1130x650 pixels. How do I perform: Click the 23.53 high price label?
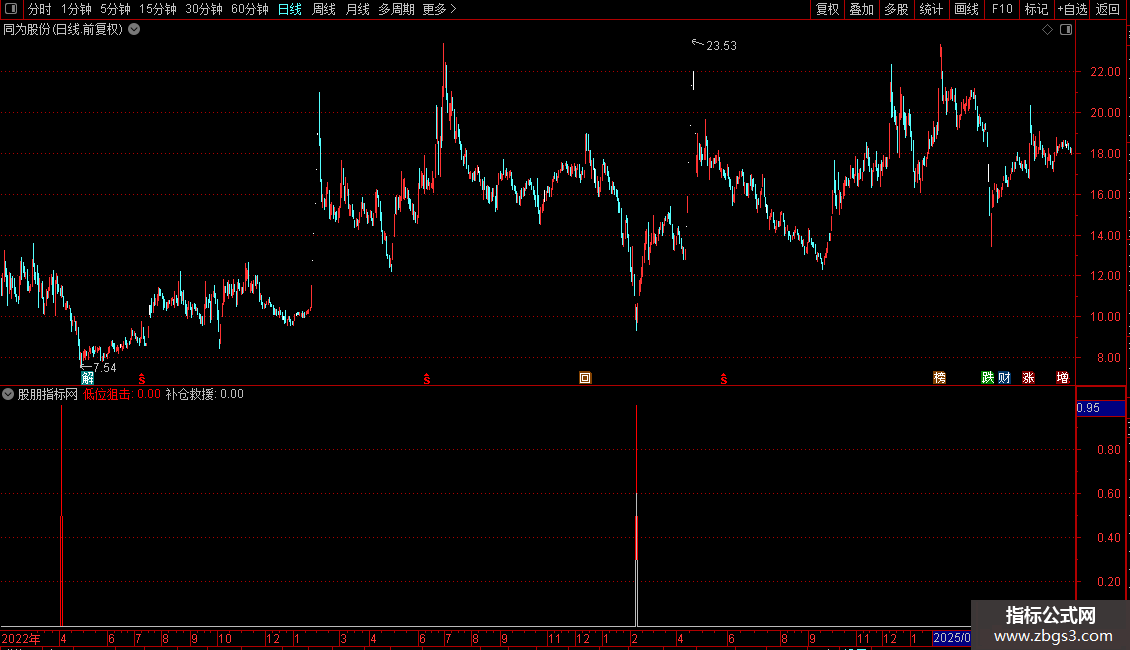(721, 45)
